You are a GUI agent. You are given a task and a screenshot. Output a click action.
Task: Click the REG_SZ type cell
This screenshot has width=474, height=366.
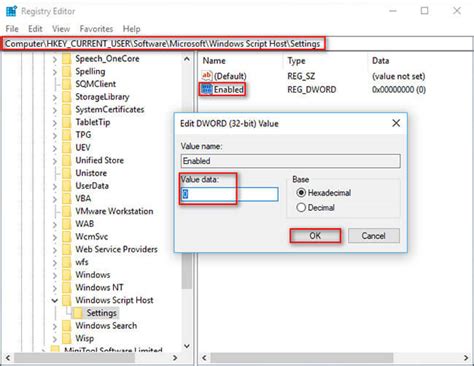point(301,76)
